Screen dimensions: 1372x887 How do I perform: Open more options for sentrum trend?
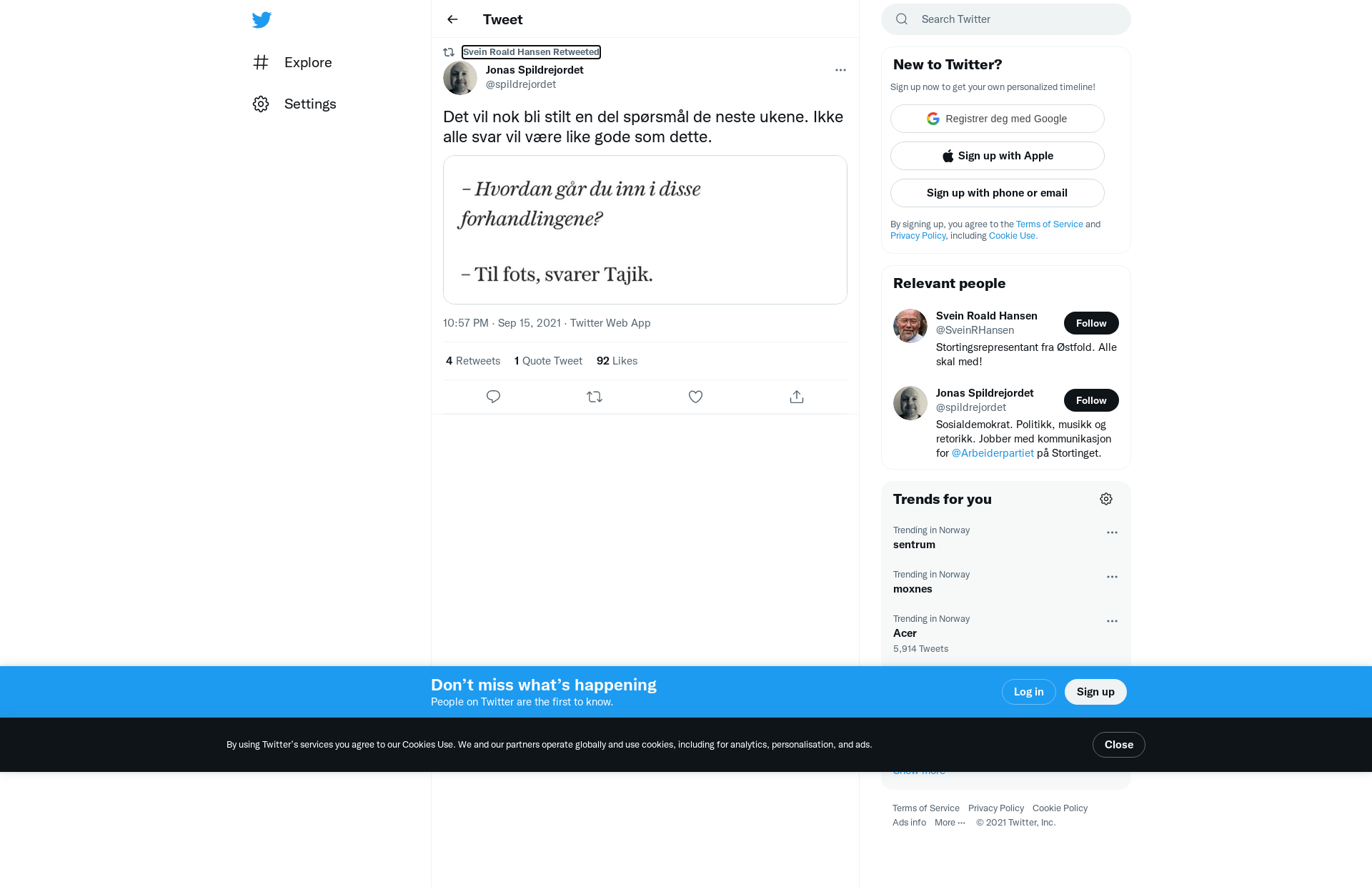[1112, 532]
